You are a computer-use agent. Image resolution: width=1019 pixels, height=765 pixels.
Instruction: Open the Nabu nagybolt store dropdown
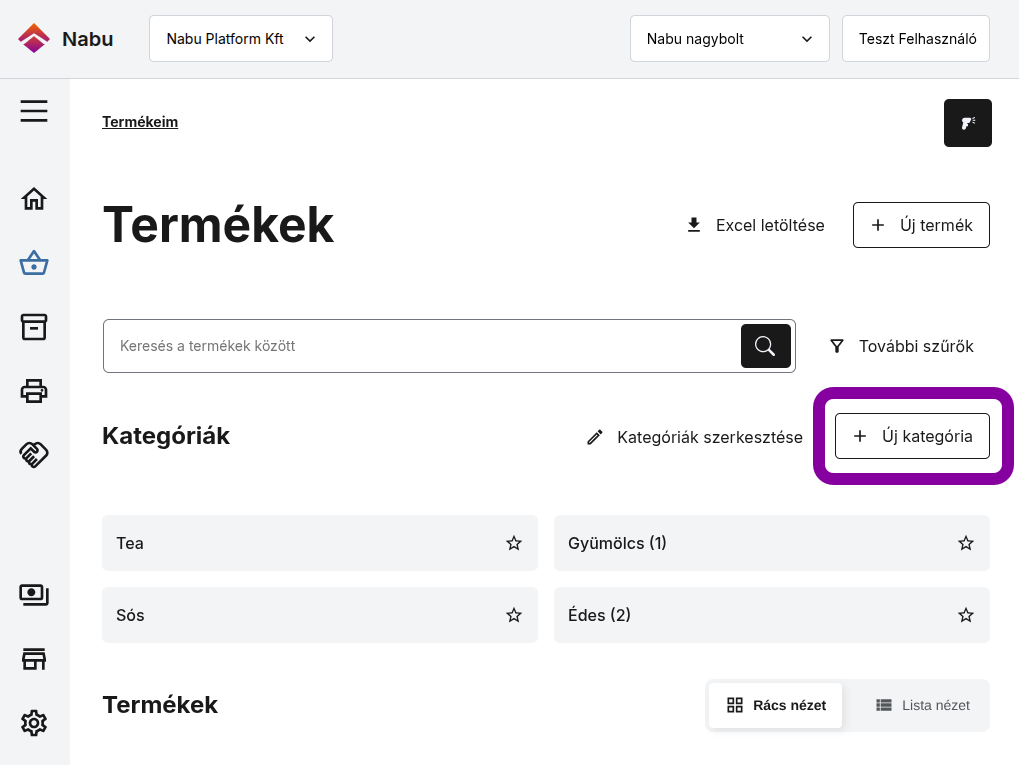[x=729, y=39]
